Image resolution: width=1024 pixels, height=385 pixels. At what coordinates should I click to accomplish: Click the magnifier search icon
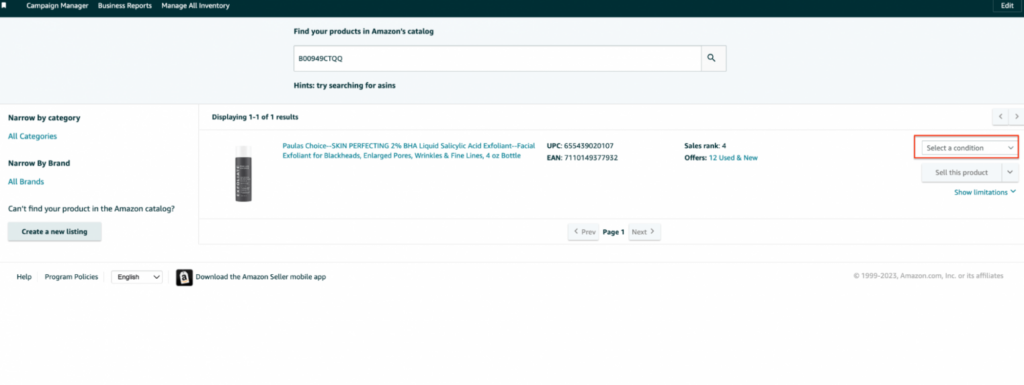[713, 58]
